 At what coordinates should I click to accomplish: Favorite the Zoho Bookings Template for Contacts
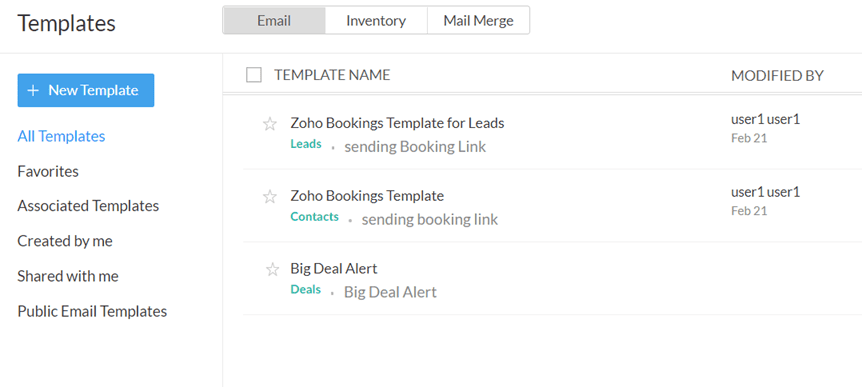coord(269,196)
